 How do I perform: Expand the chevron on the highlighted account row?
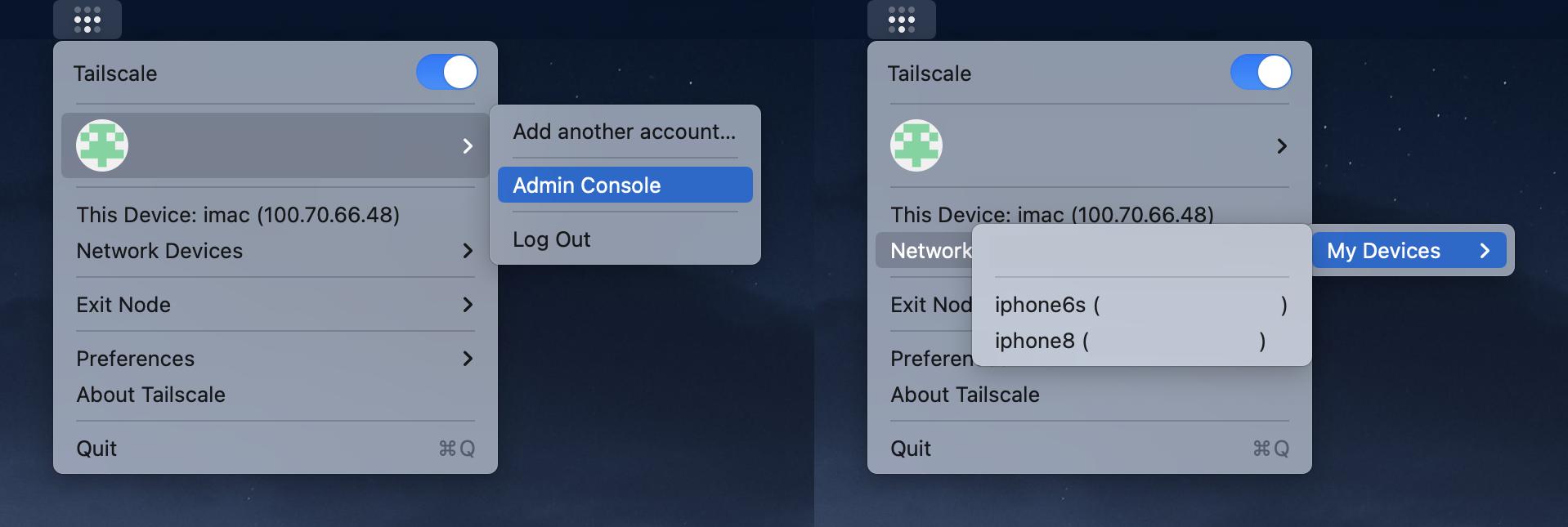pyautogui.click(x=468, y=145)
